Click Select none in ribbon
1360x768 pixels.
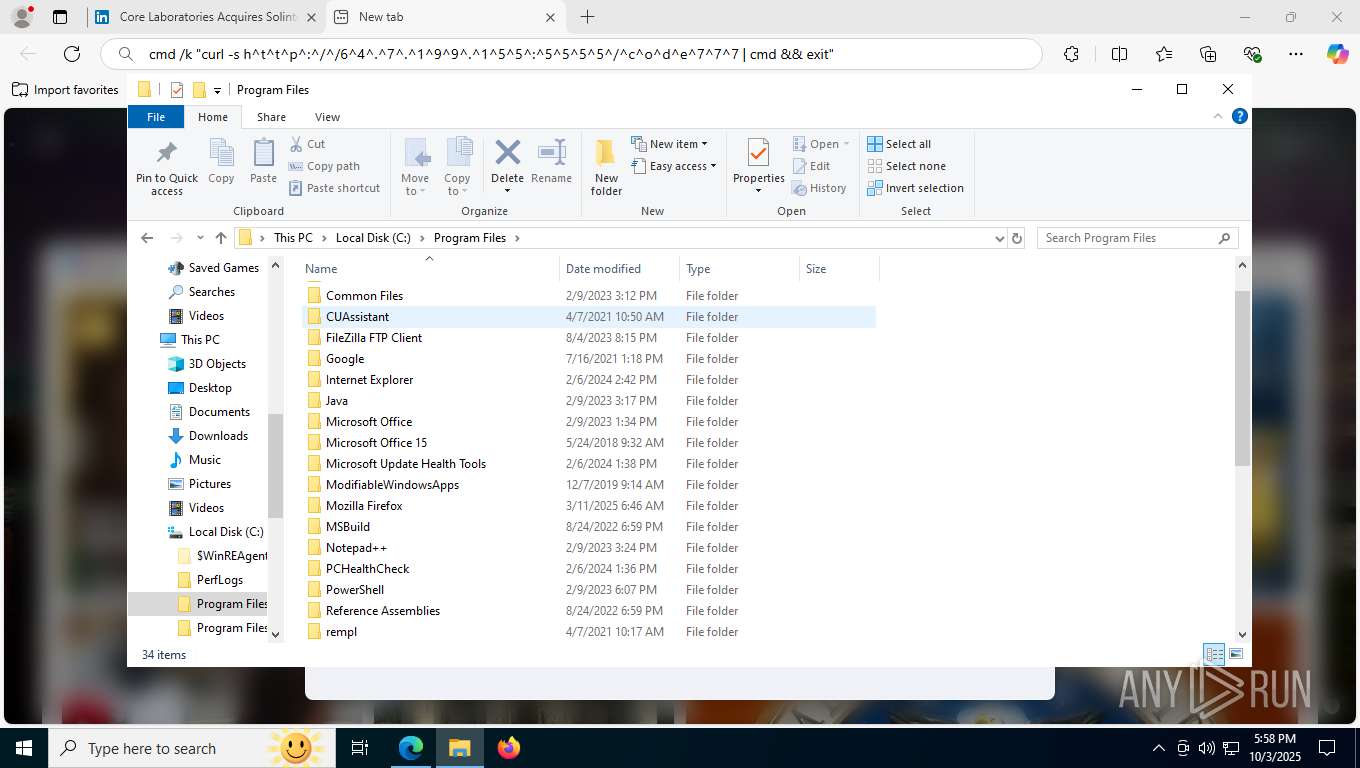coord(906,166)
